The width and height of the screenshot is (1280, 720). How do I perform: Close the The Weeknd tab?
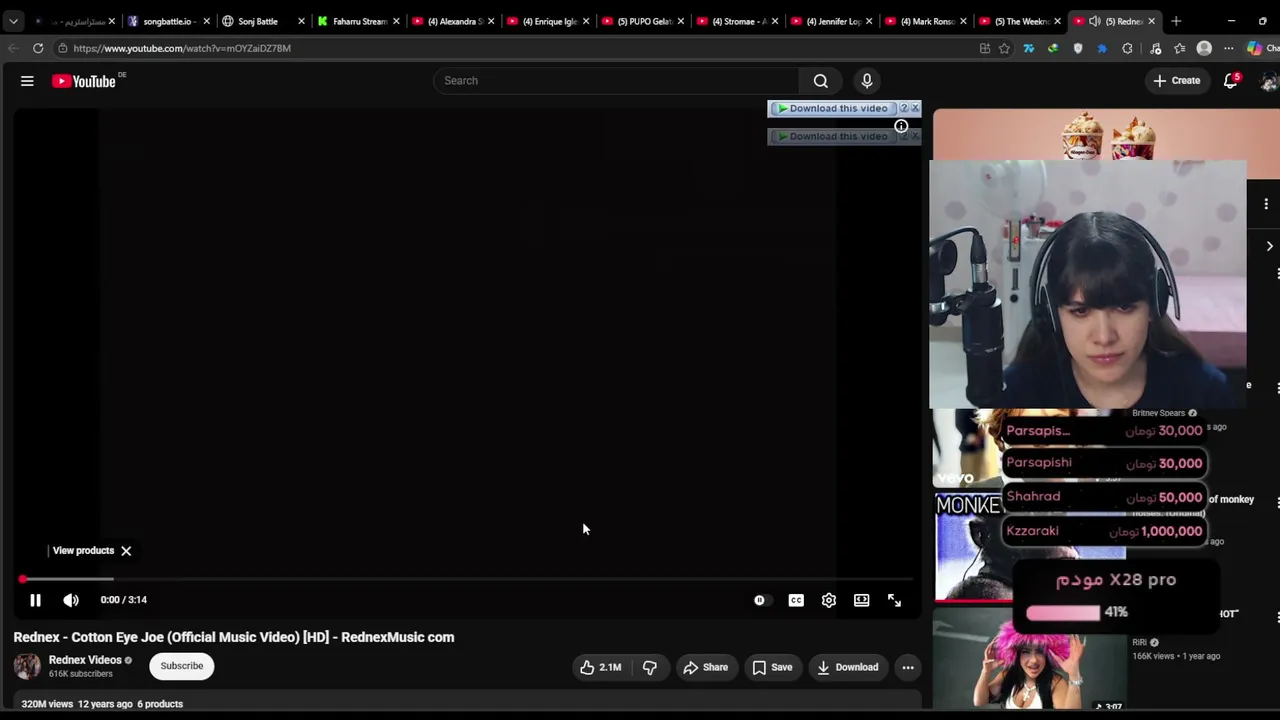(1057, 21)
